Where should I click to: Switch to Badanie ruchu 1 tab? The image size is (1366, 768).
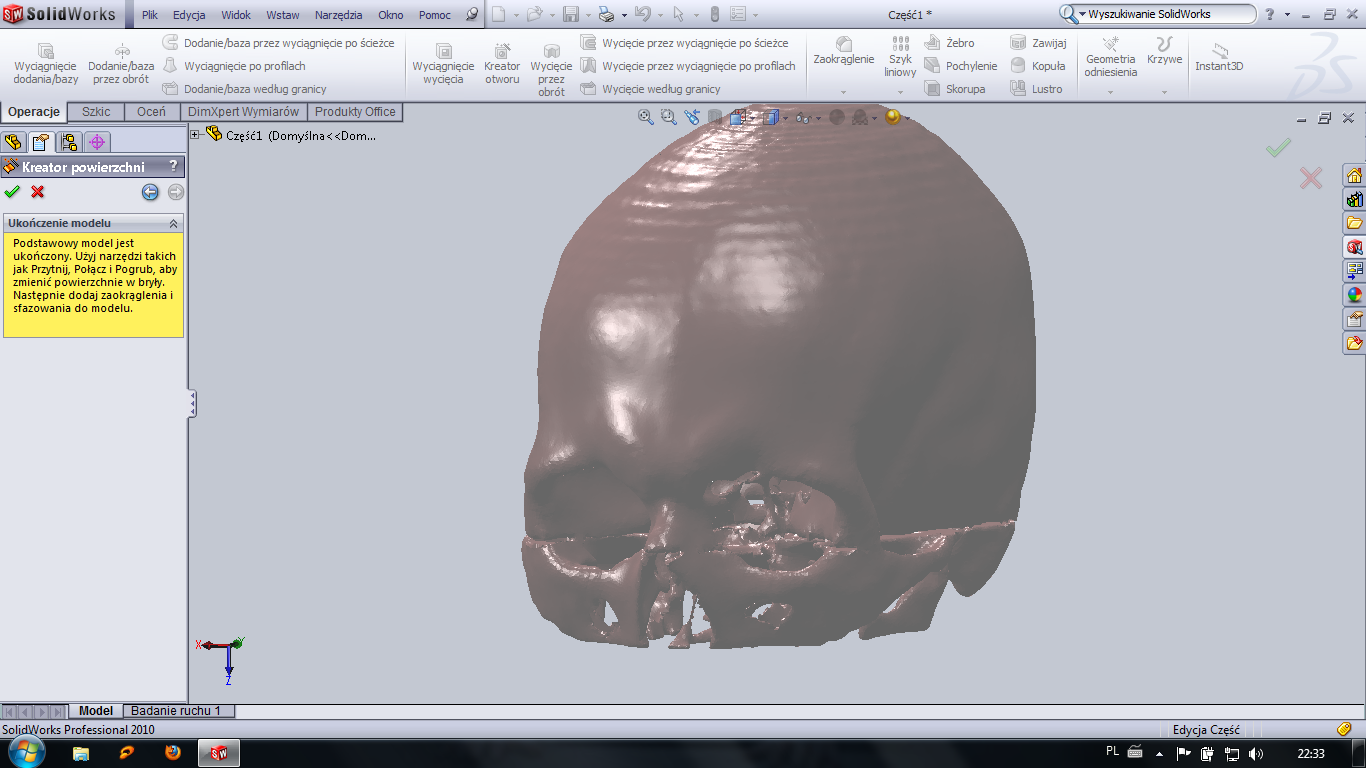pyautogui.click(x=179, y=711)
